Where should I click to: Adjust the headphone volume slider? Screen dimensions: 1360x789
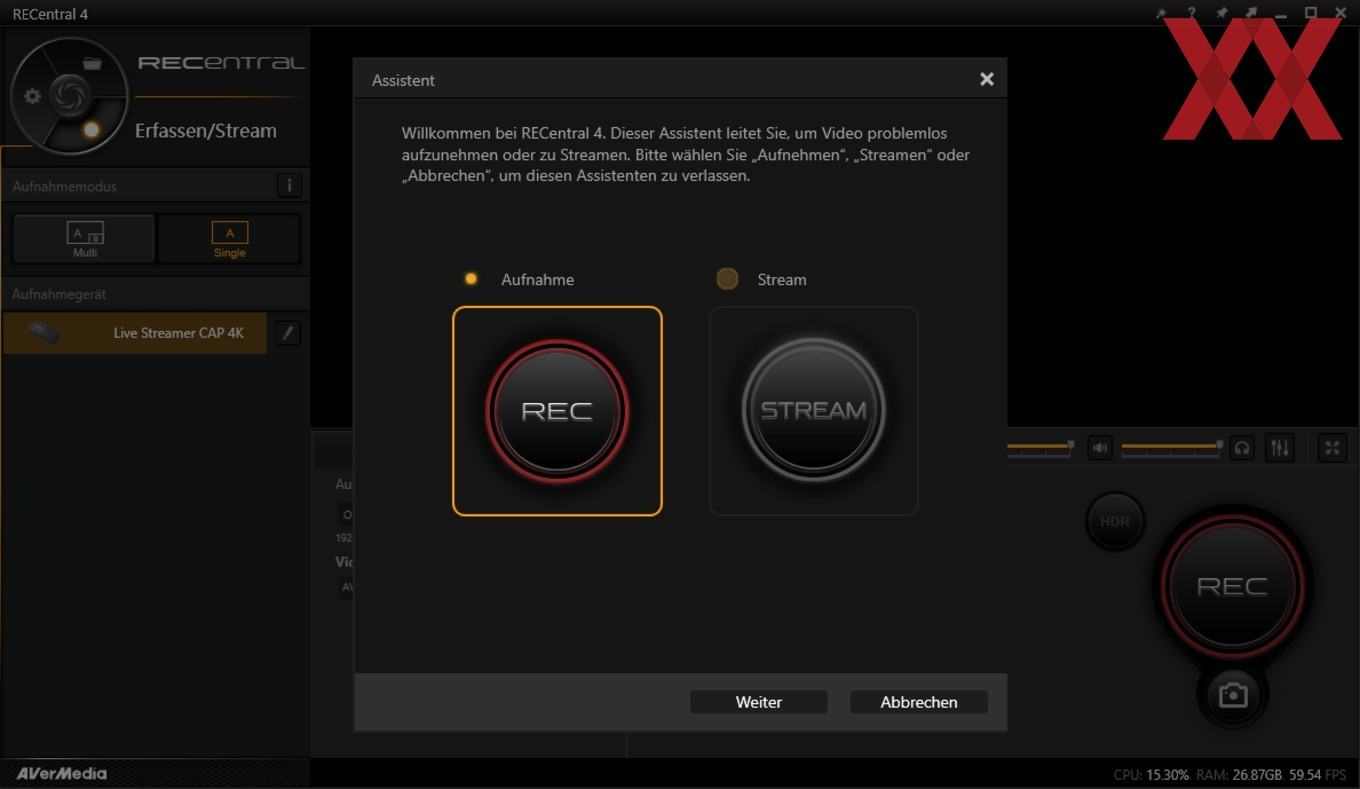tap(1172, 447)
